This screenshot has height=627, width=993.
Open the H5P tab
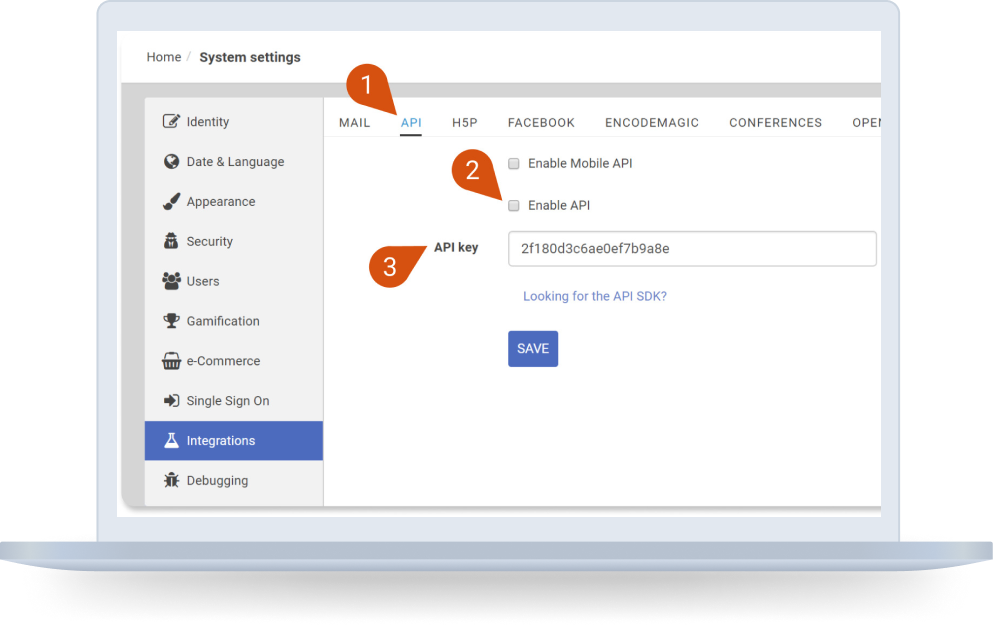[x=464, y=122]
